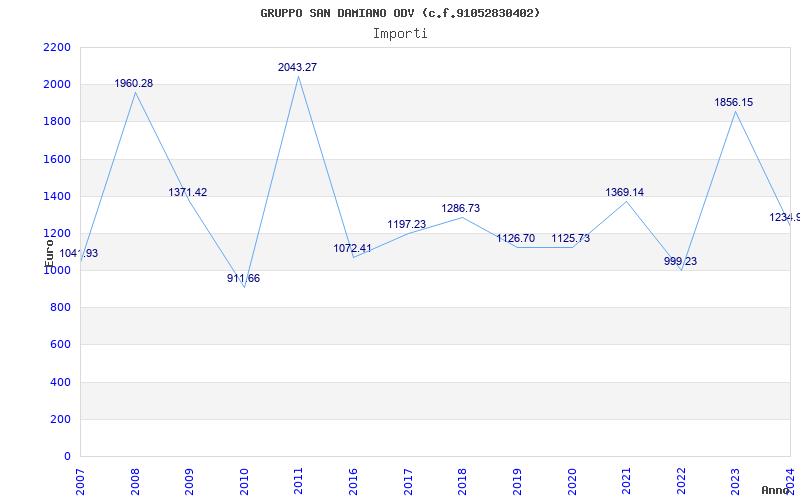Click the 2000 y-axis tick label

57,85
